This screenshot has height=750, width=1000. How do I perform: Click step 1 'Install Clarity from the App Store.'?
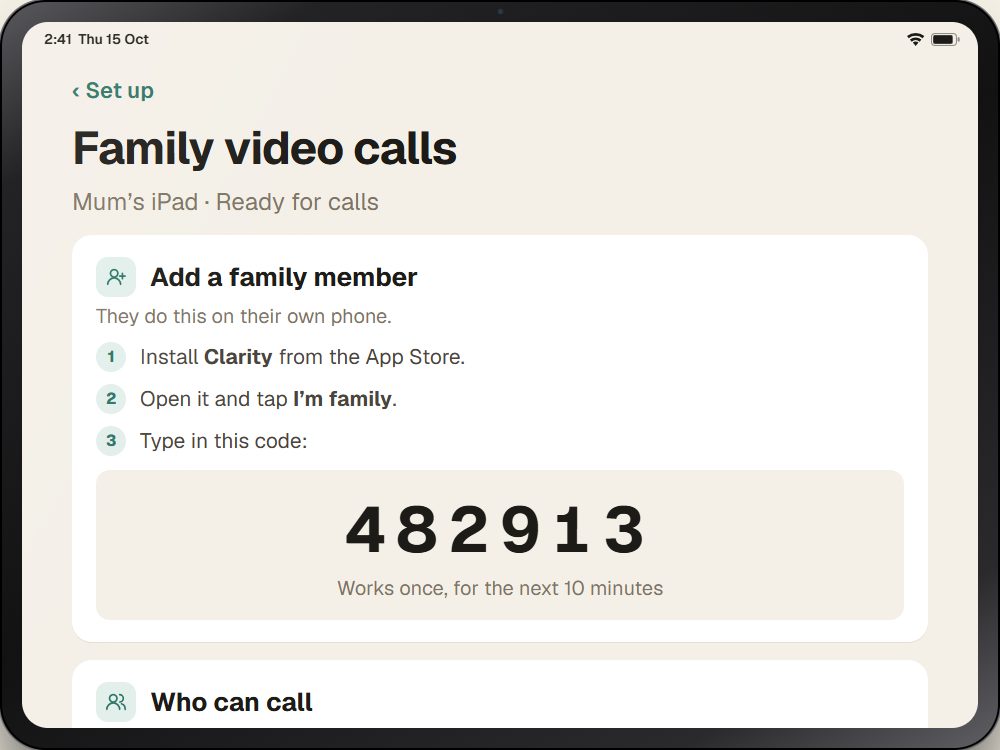302,357
